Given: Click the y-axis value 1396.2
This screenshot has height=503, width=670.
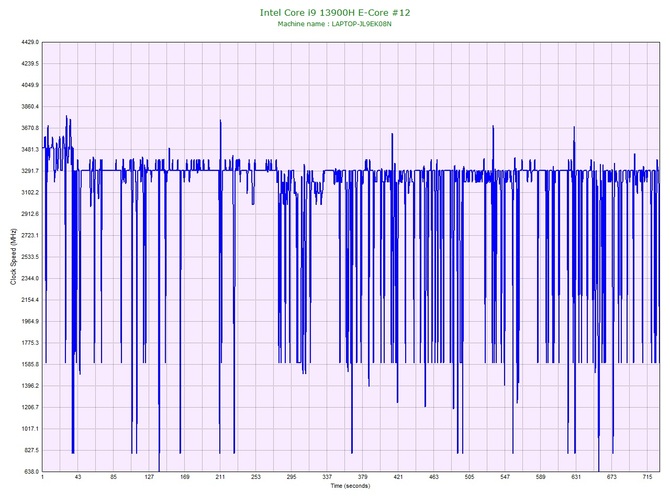Looking at the screenshot, I should [x=30, y=385].
